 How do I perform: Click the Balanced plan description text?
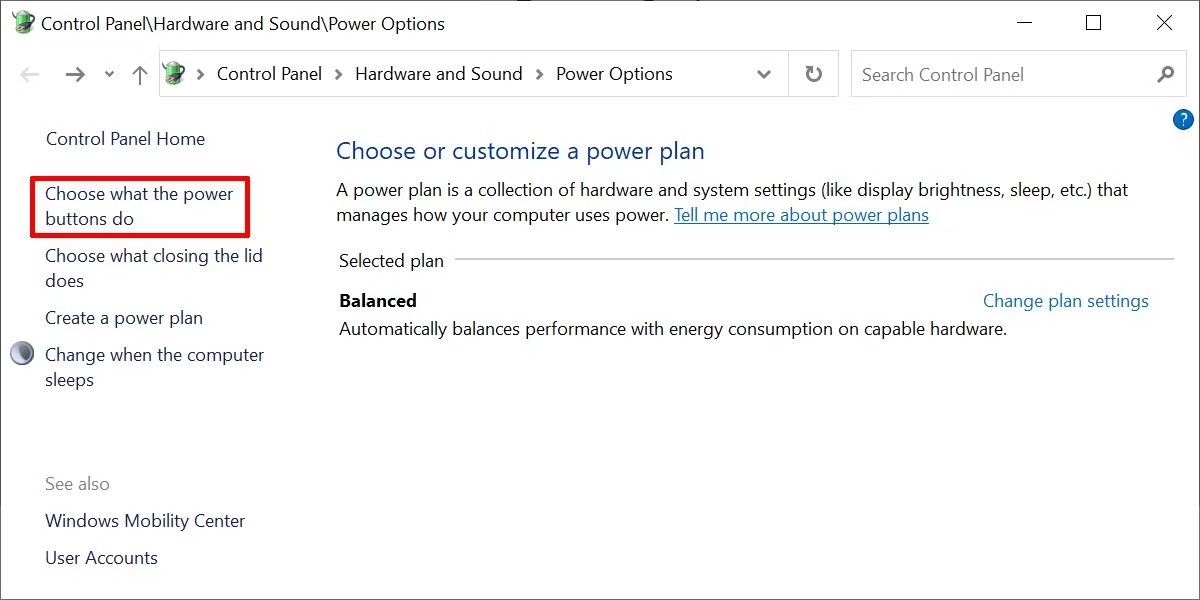pos(673,329)
